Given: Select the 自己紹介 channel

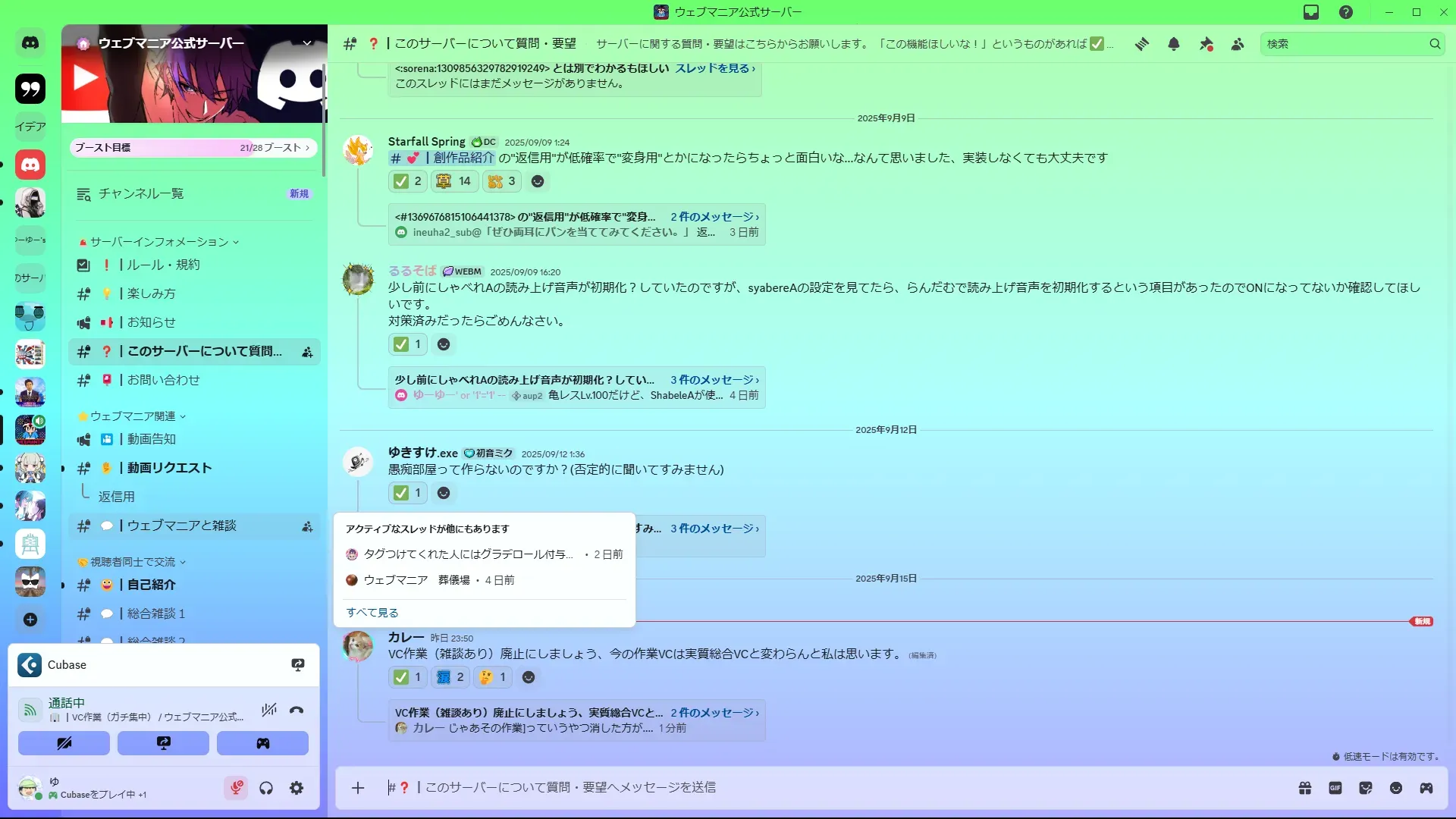Looking at the screenshot, I should 151,585.
